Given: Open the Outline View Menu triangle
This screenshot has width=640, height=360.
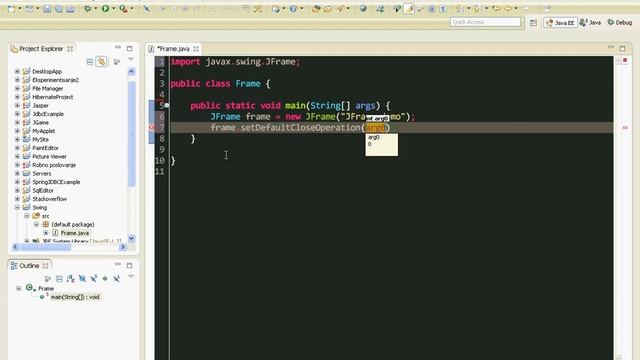Looking at the screenshot, I should coord(131,276).
